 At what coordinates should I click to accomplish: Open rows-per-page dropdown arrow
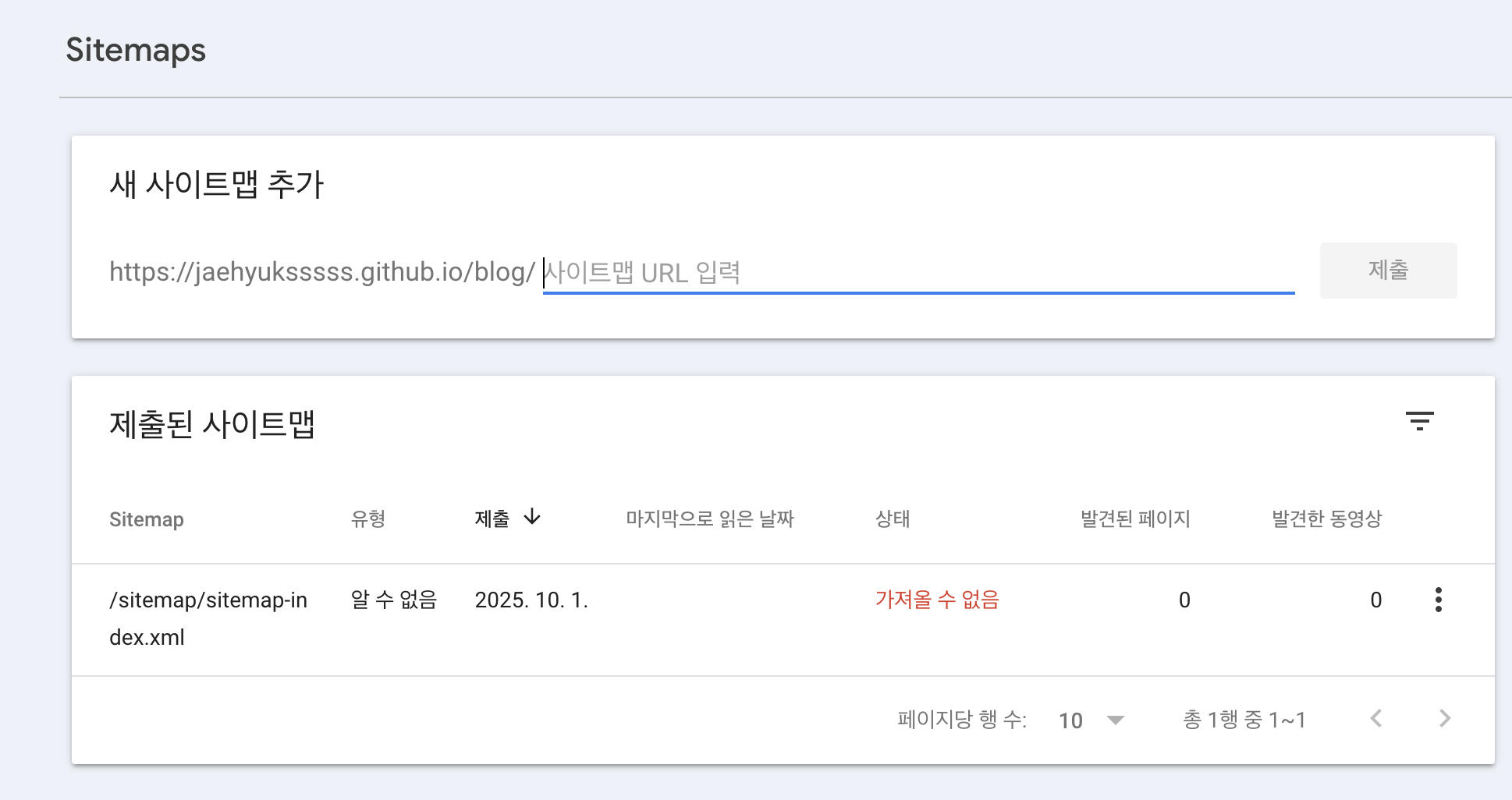pos(1116,720)
